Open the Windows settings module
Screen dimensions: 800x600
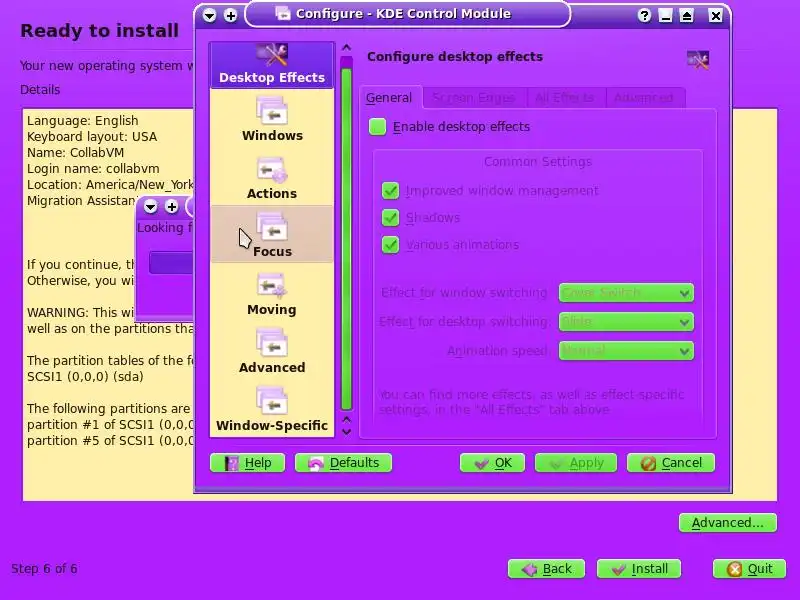(x=272, y=119)
